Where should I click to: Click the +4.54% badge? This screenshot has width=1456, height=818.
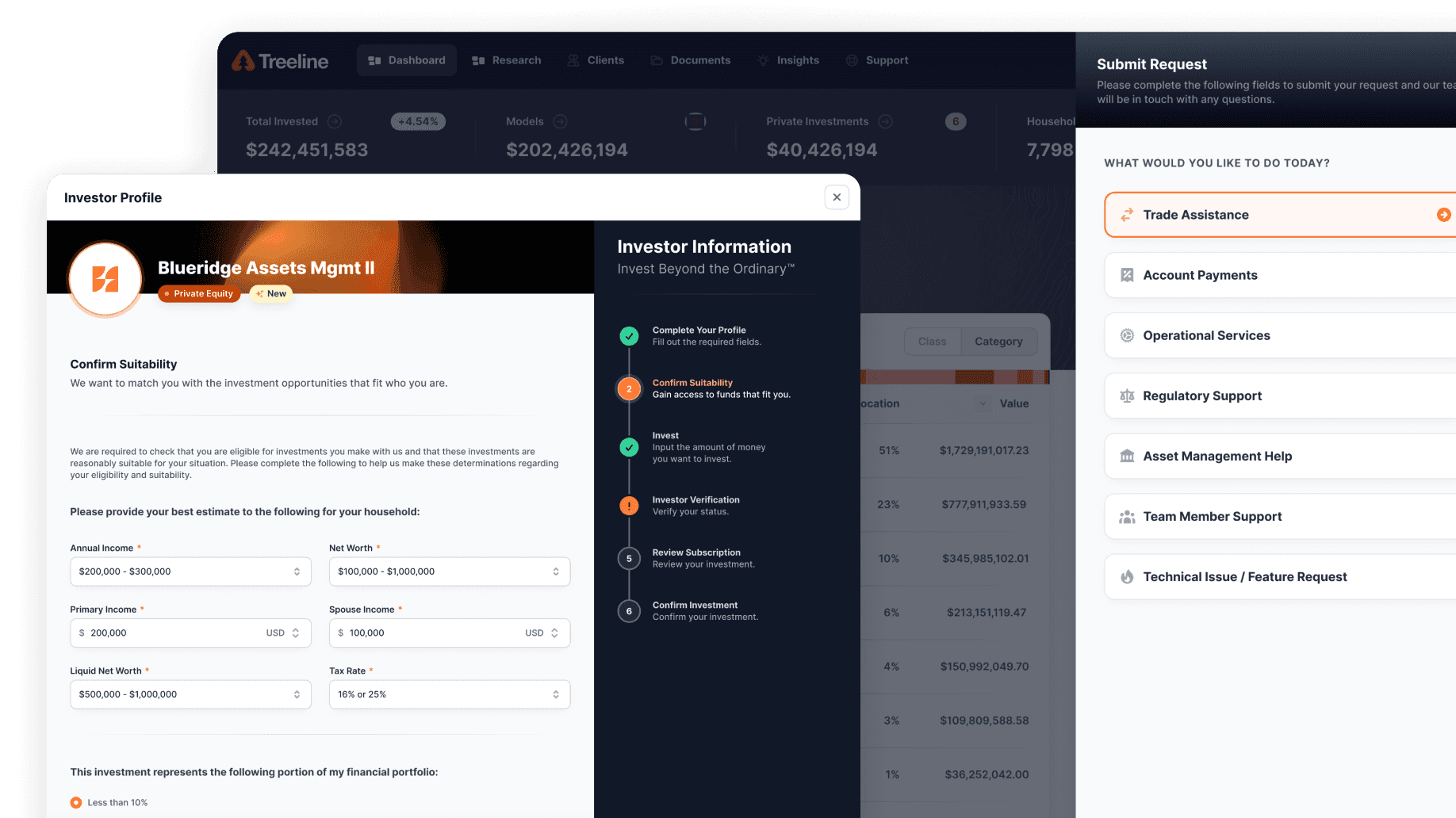point(418,121)
